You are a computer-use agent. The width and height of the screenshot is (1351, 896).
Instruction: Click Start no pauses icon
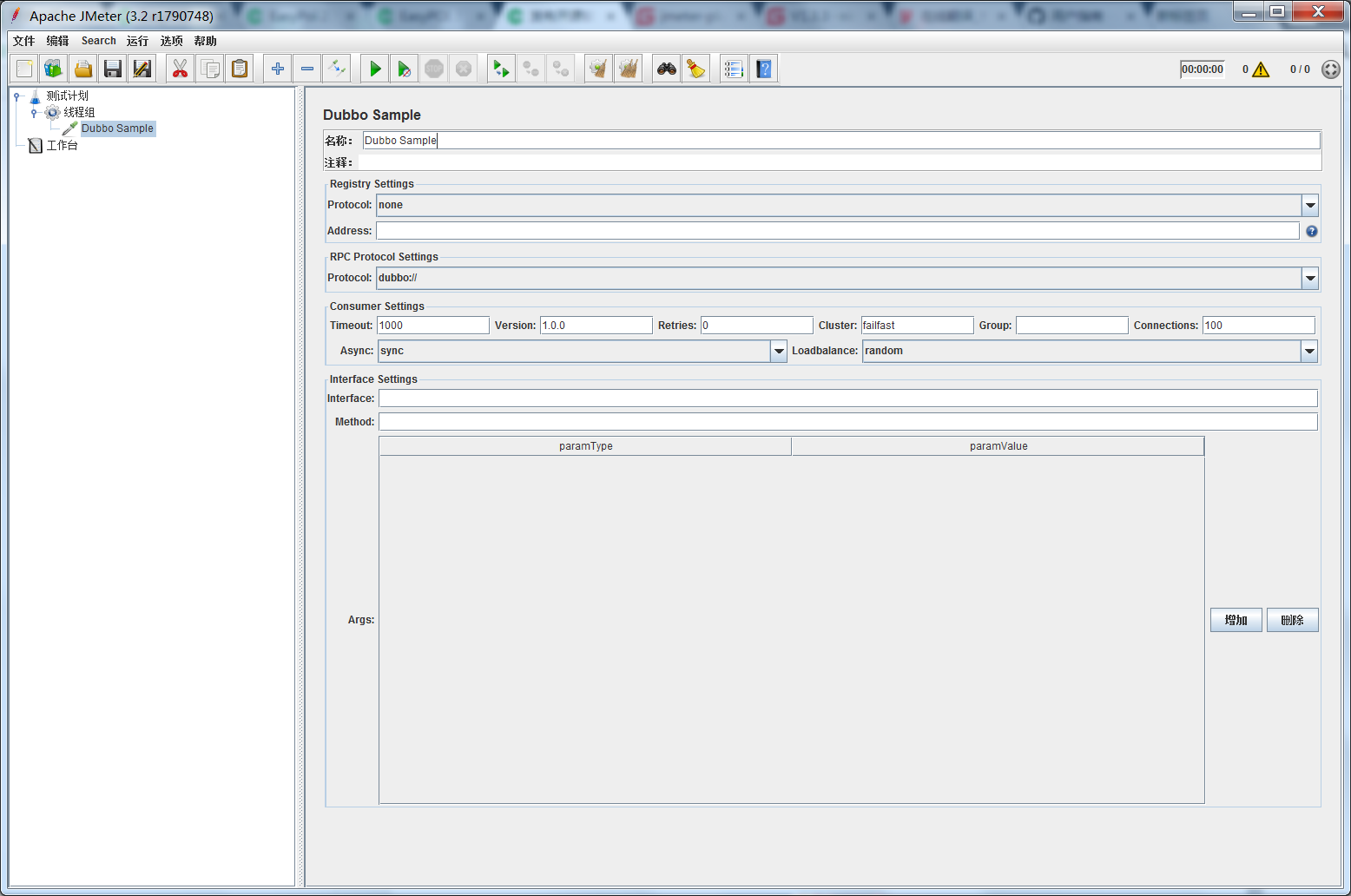pos(405,69)
